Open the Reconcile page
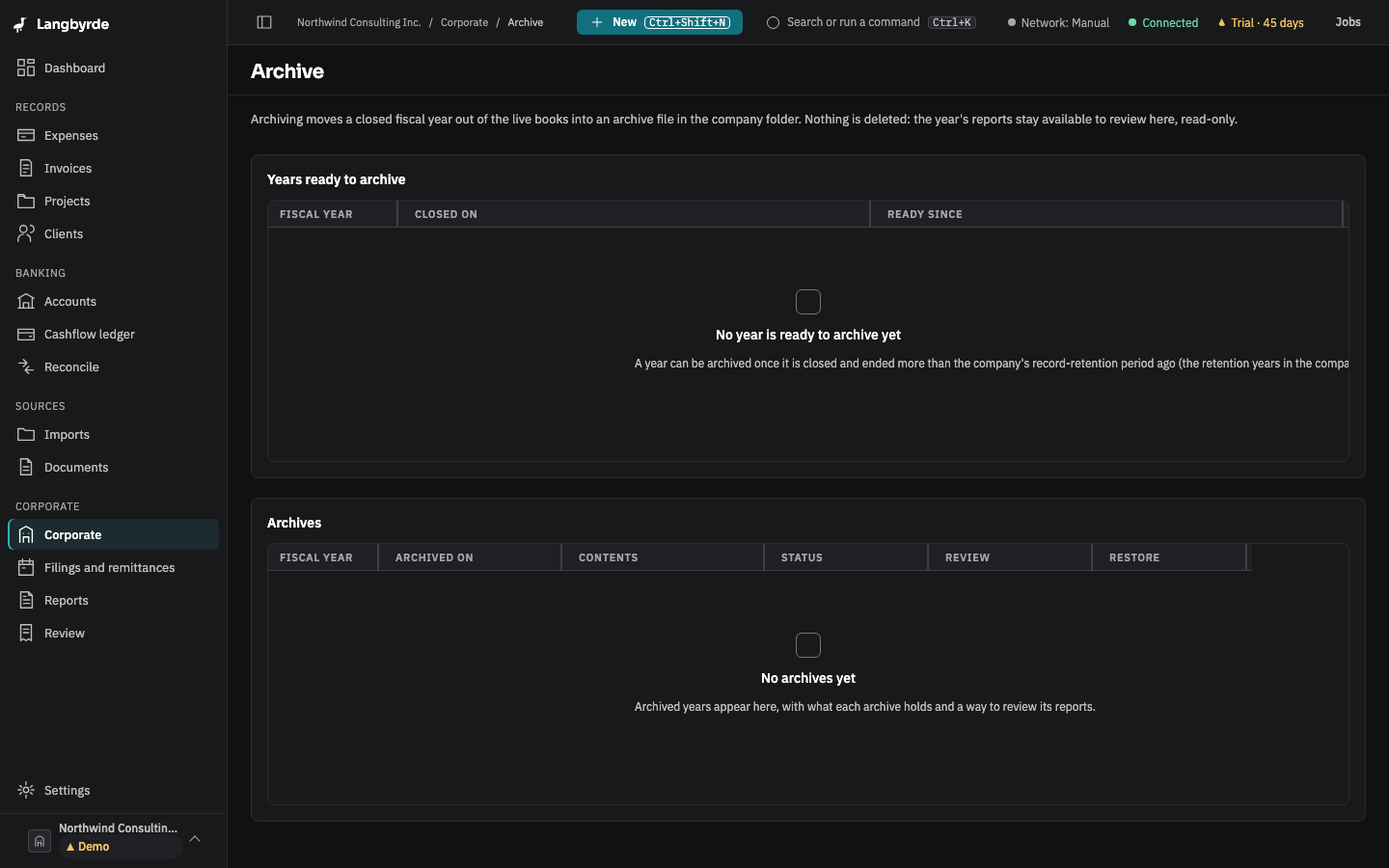 point(114,366)
